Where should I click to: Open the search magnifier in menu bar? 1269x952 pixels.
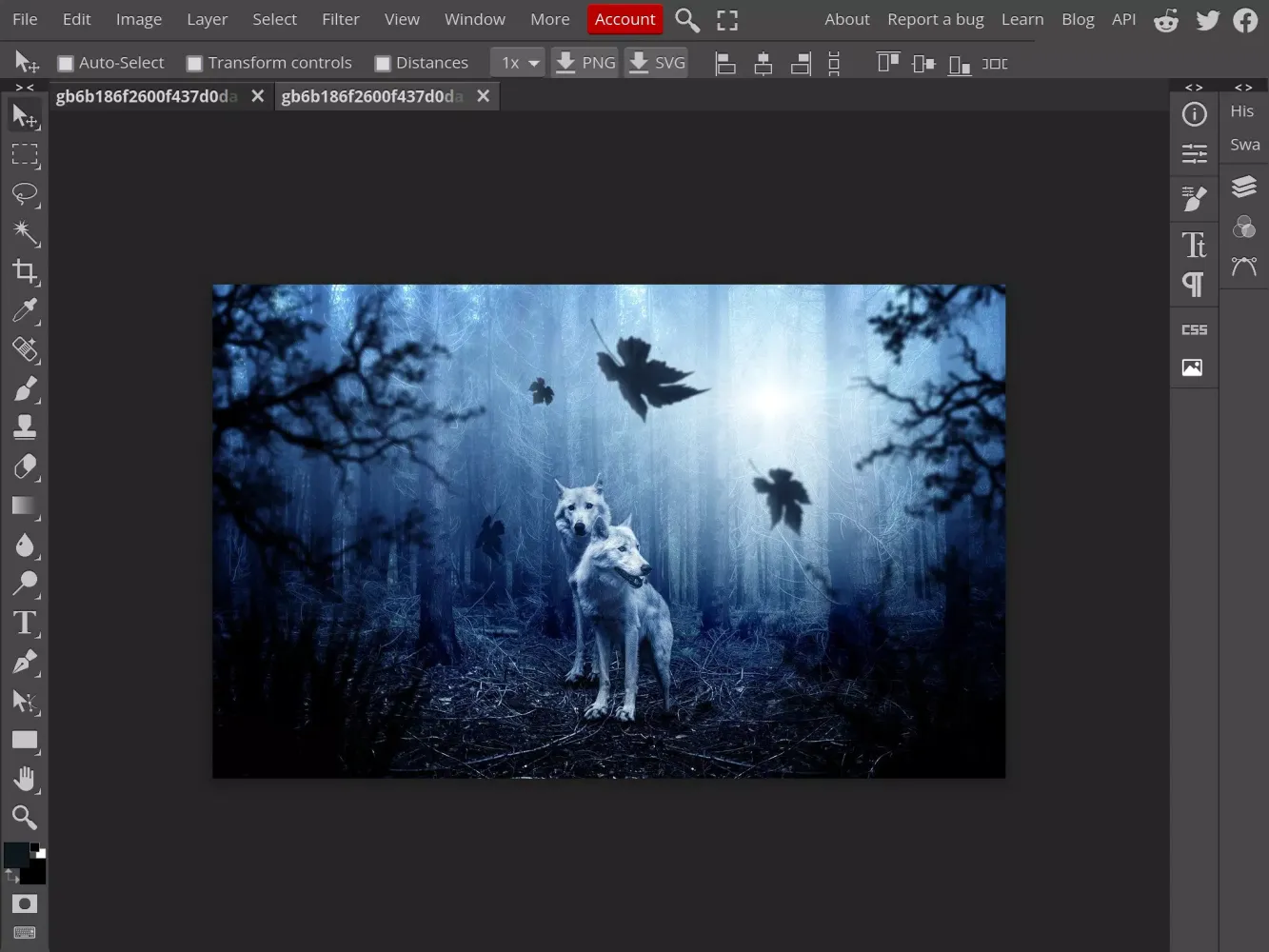coord(687,20)
